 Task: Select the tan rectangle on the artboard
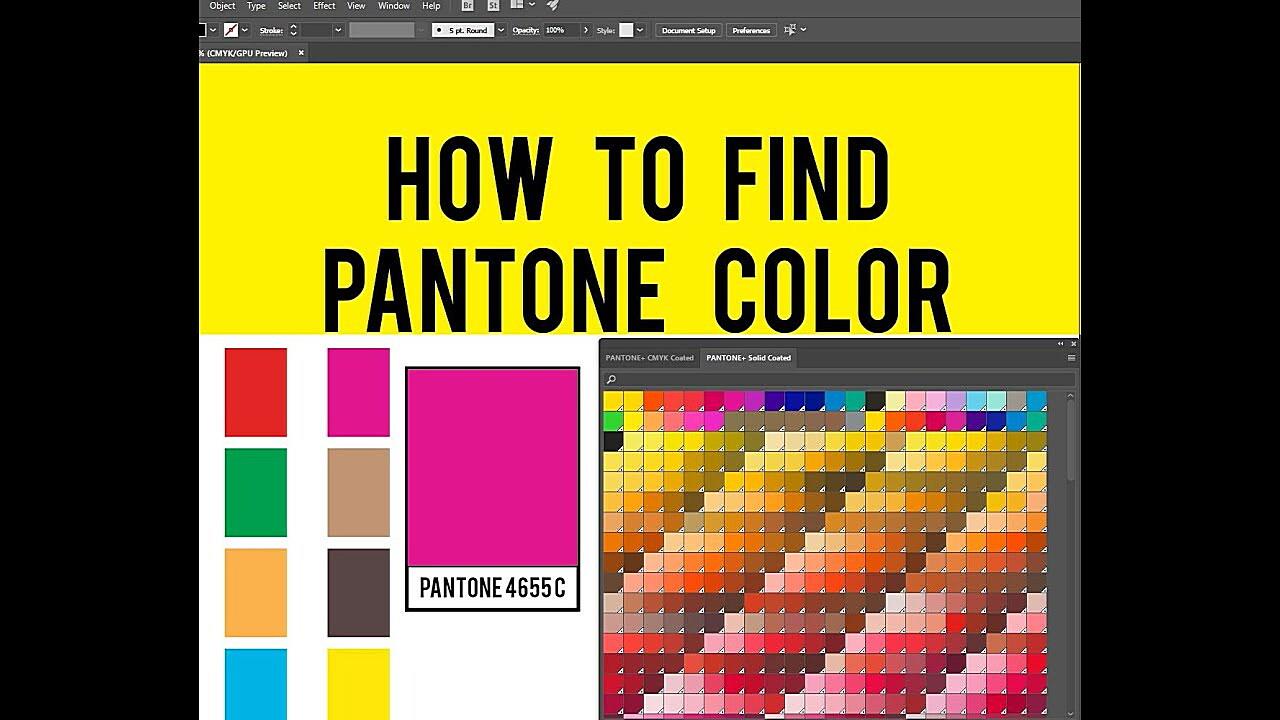[x=359, y=492]
